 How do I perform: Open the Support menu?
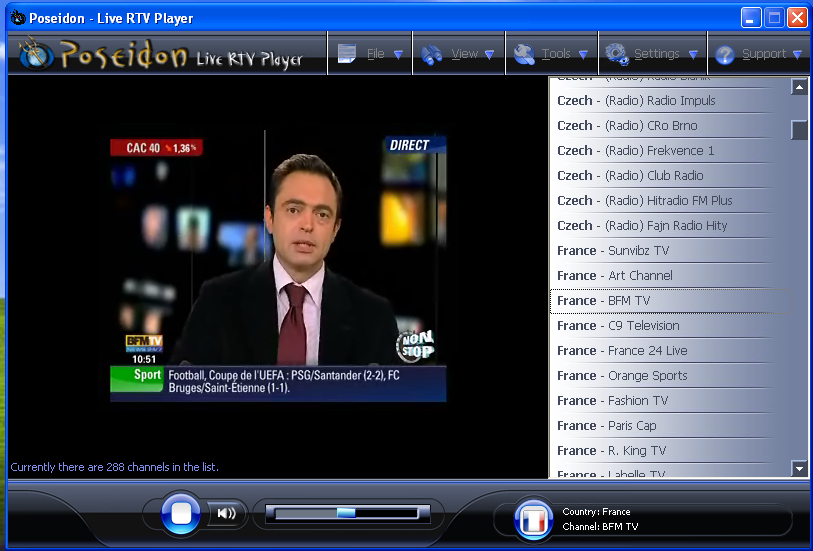pyautogui.click(x=759, y=53)
